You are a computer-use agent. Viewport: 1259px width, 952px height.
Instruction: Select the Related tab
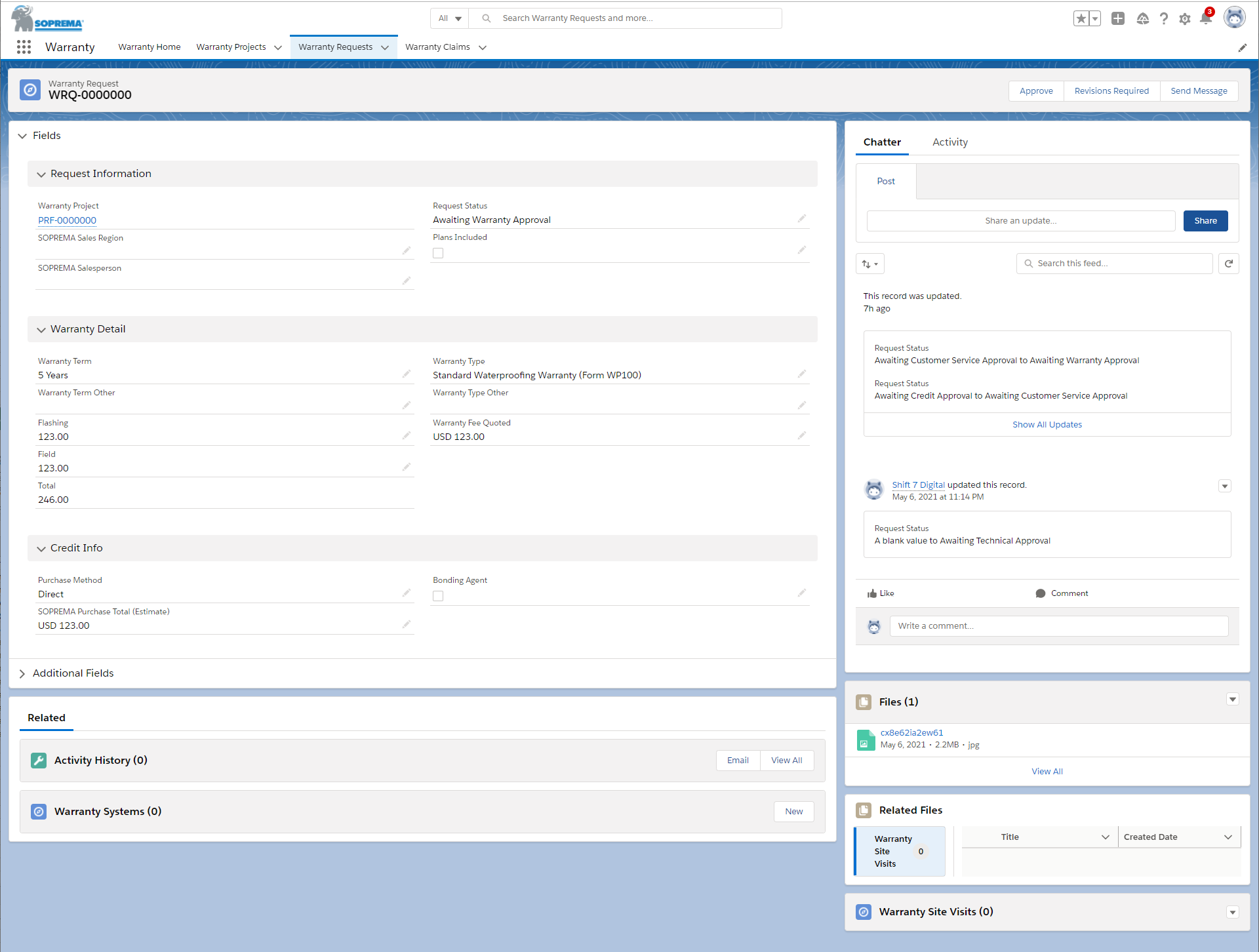(47, 718)
